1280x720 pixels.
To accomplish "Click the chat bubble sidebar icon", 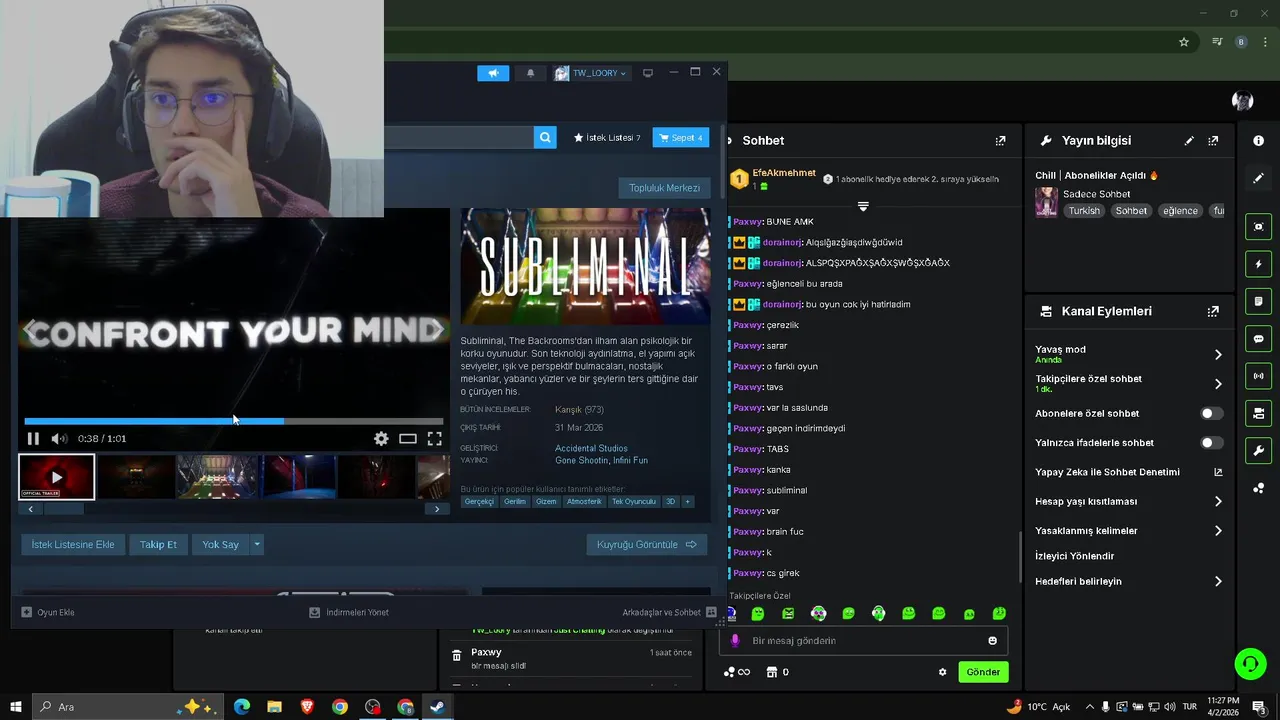I will tap(1258, 339).
